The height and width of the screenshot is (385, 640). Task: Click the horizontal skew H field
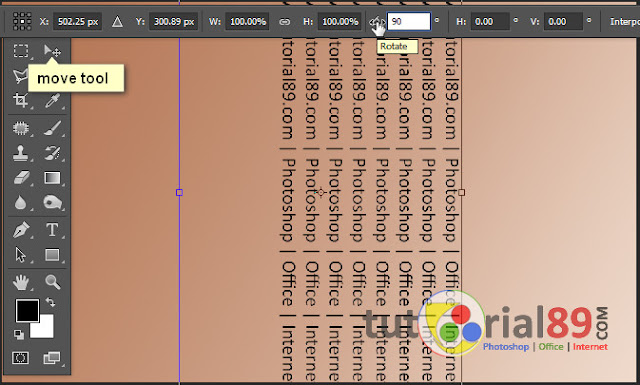tap(490, 21)
